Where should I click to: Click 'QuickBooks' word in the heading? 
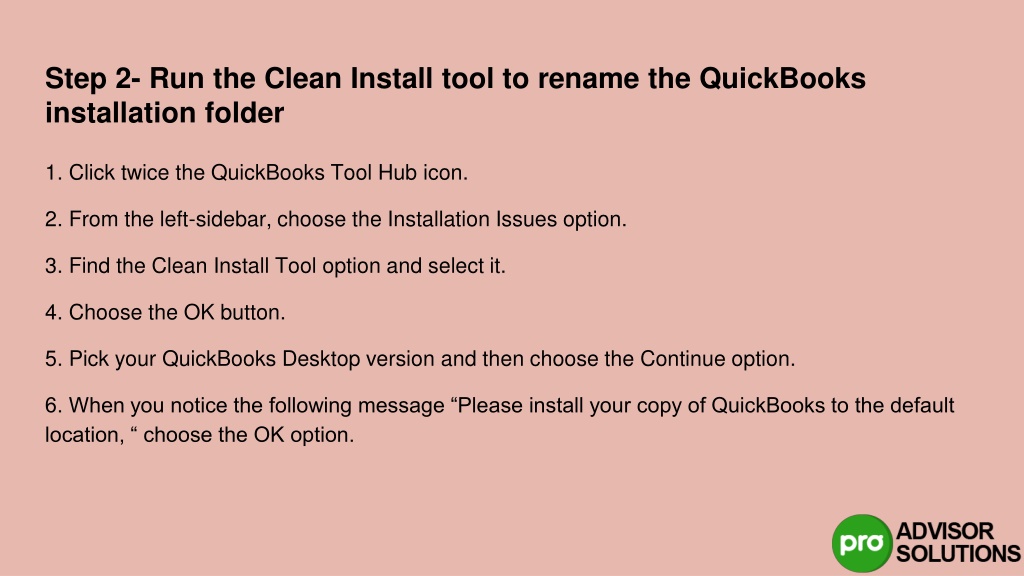782,78
